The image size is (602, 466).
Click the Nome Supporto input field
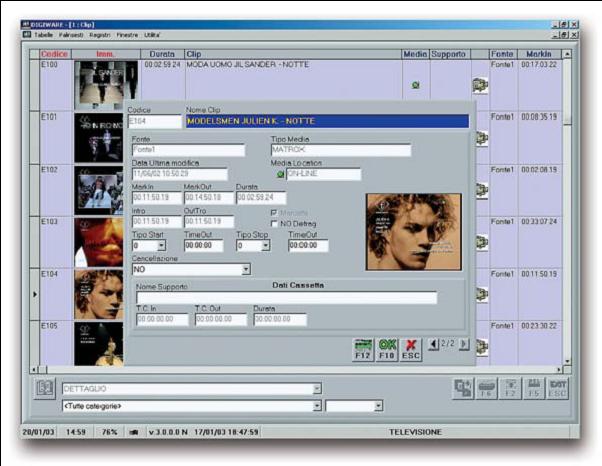pyautogui.click(x=286, y=298)
